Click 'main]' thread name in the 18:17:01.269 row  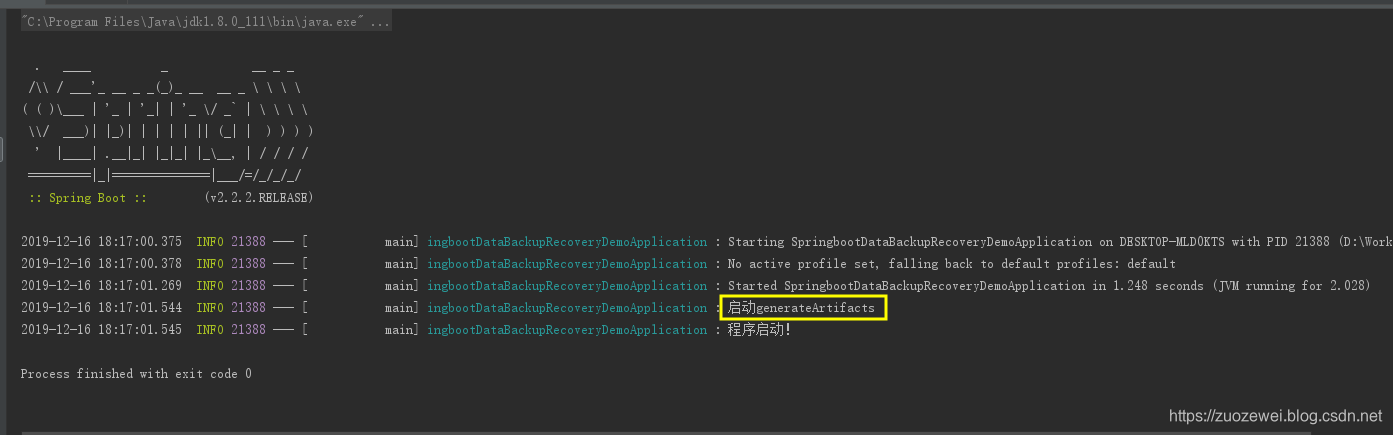click(402, 286)
